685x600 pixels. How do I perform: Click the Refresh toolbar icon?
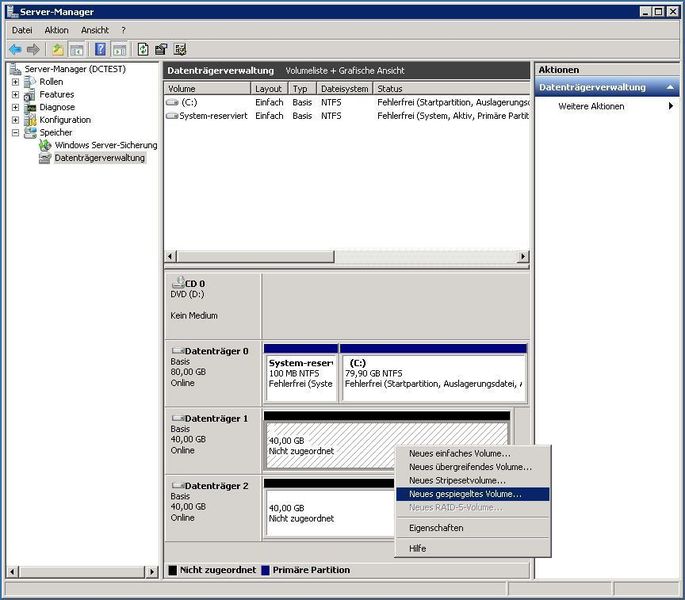point(143,49)
